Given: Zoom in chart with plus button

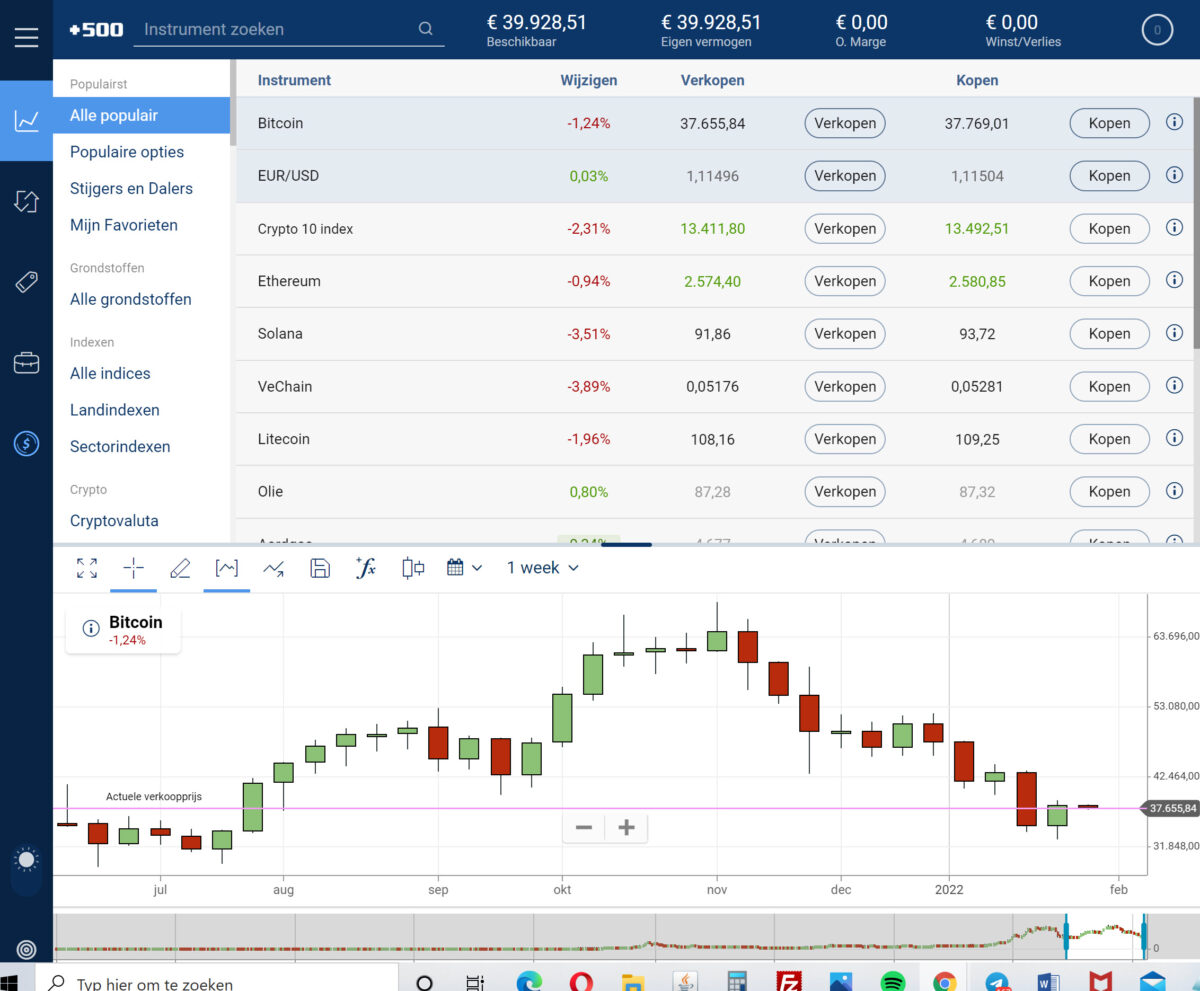Looking at the screenshot, I should 626,827.
